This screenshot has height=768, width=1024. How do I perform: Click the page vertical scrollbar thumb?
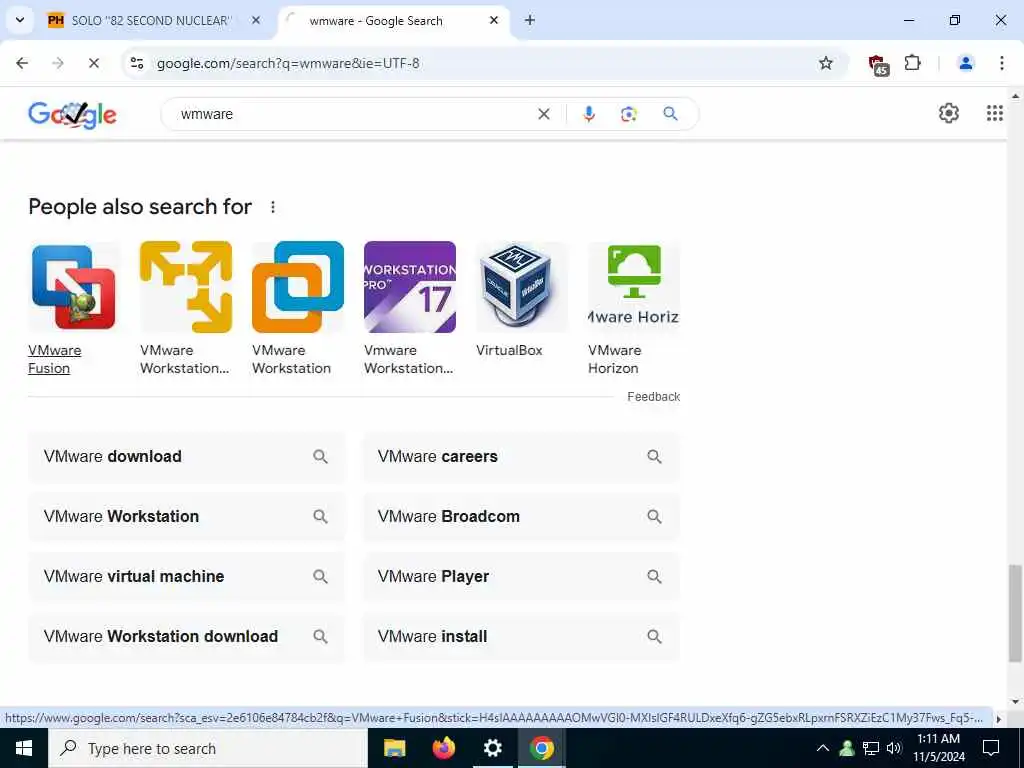click(x=1015, y=613)
